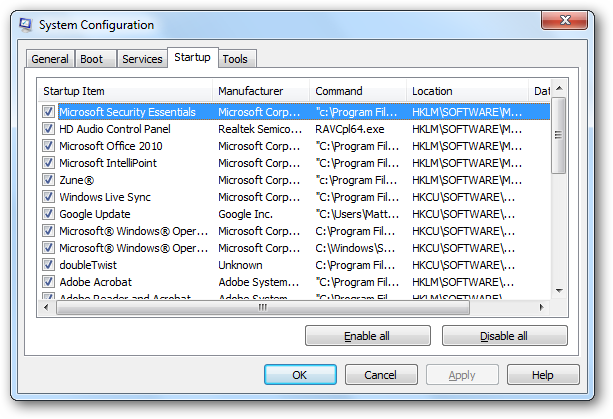Select the Microsoft IntelliPoint item

click(108, 163)
